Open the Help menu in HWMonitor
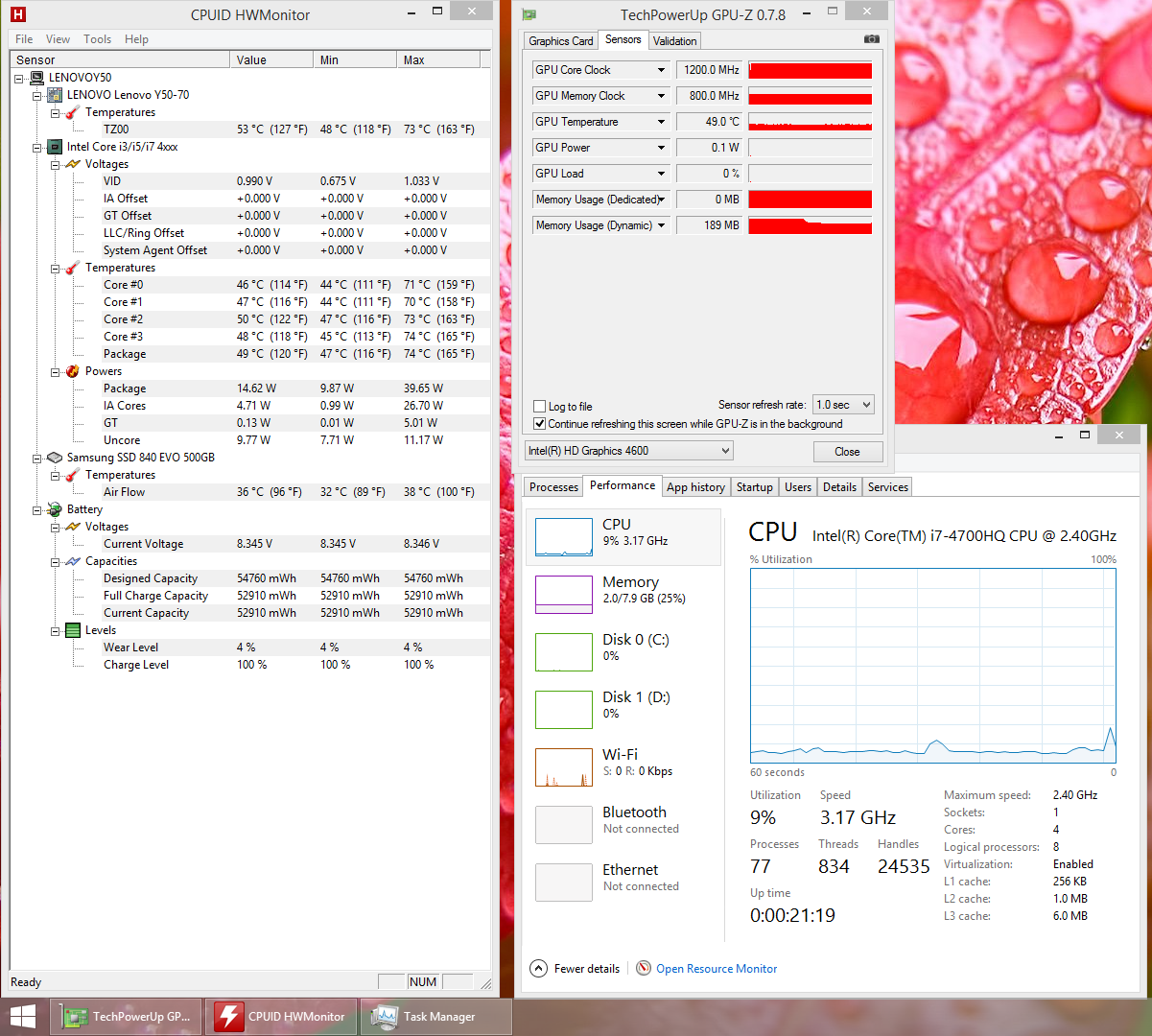 pyautogui.click(x=136, y=39)
